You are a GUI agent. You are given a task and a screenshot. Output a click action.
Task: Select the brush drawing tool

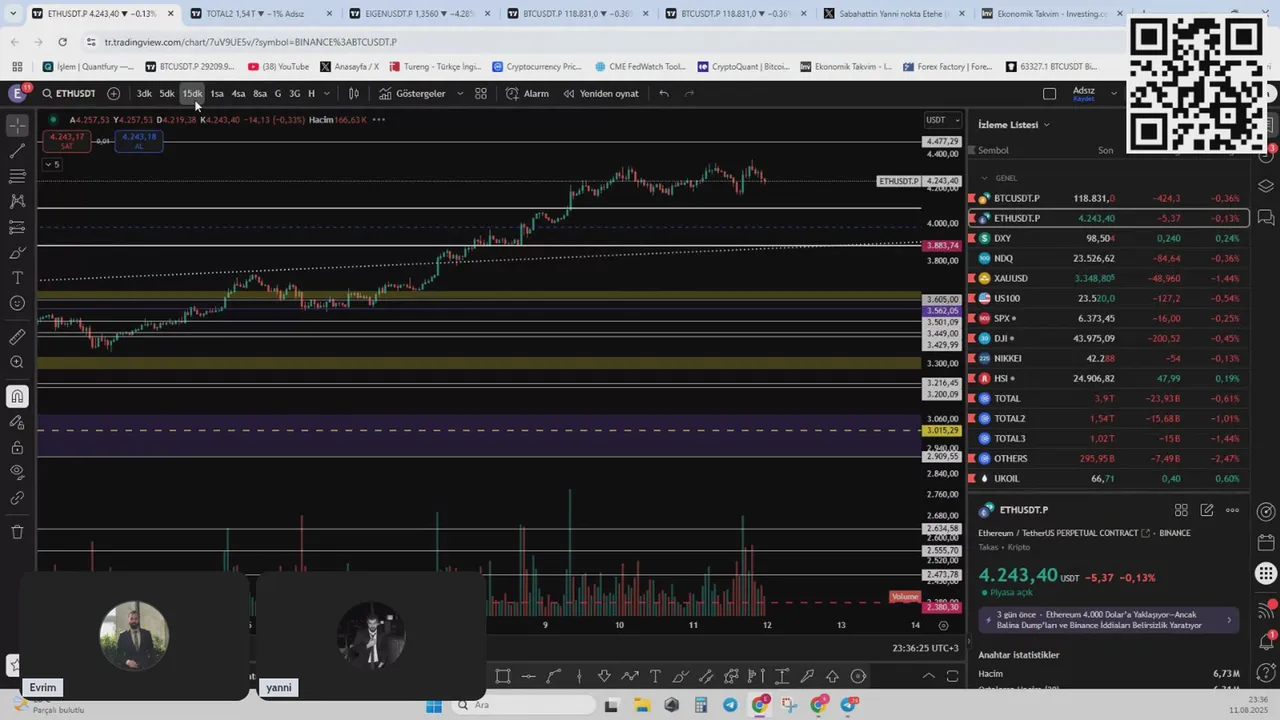click(17, 252)
